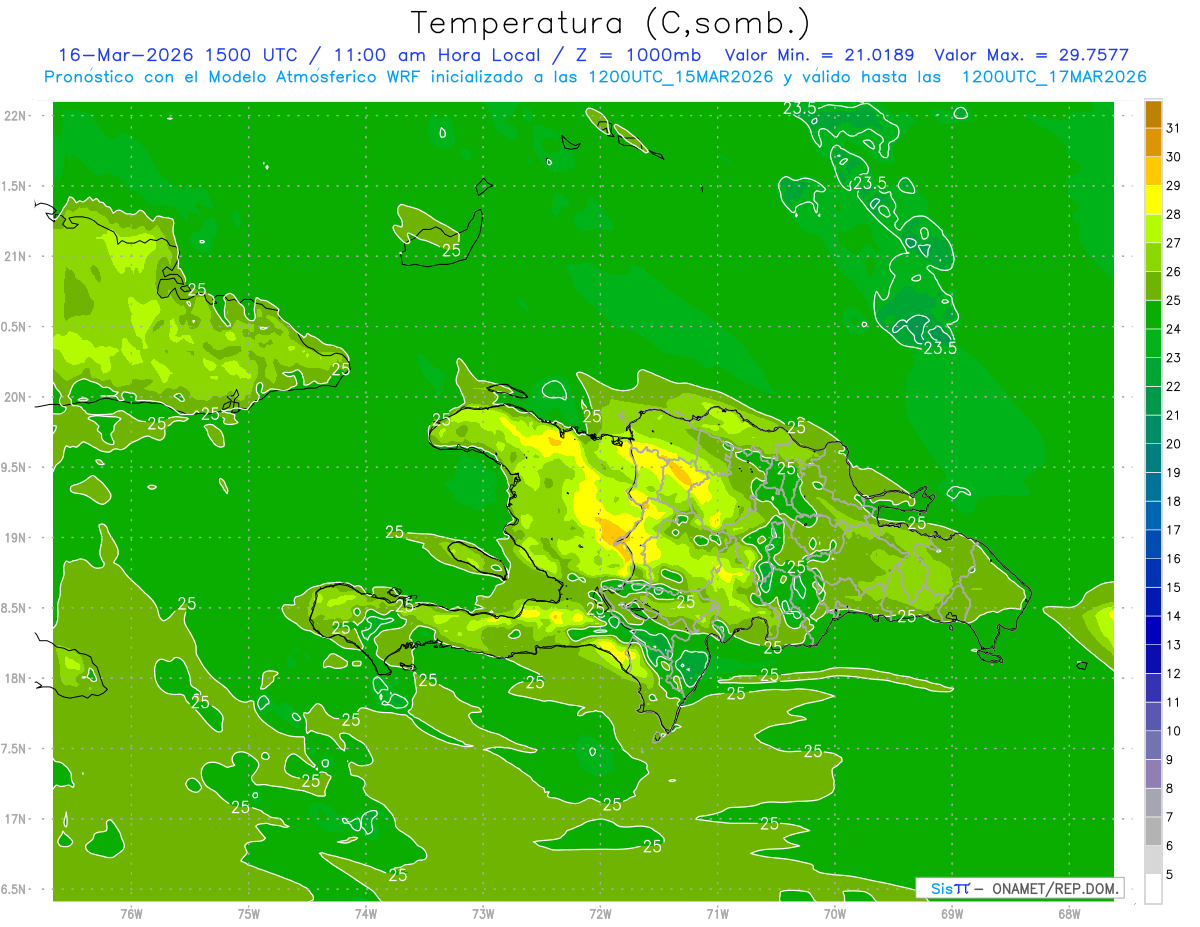Pick the purple legend swatch between 9 and 10
This screenshot has height=927, width=1200.
click(x=1153, y=745)
